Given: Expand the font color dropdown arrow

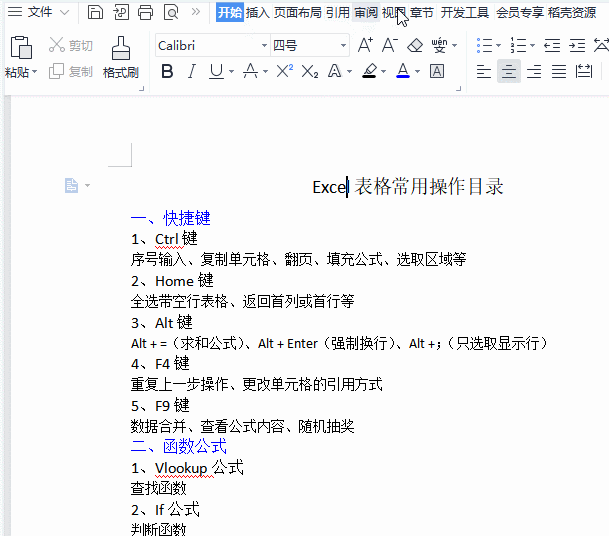Looking at the screenshot, I should click(418, 71).
